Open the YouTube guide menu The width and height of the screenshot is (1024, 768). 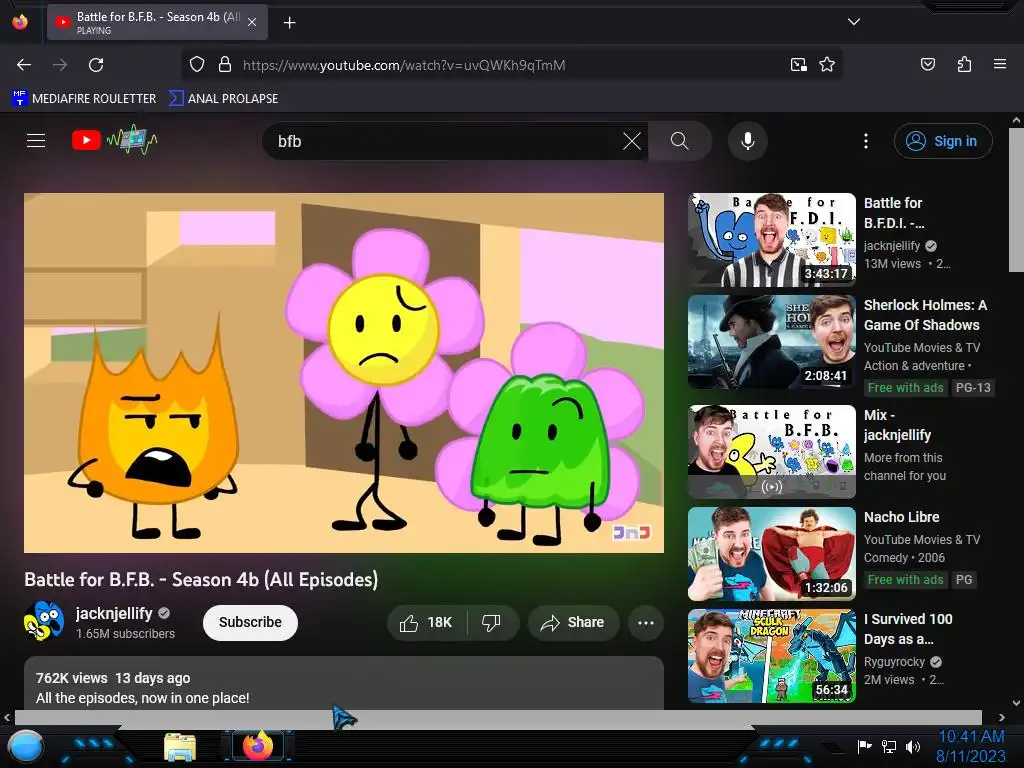(36, 140)
